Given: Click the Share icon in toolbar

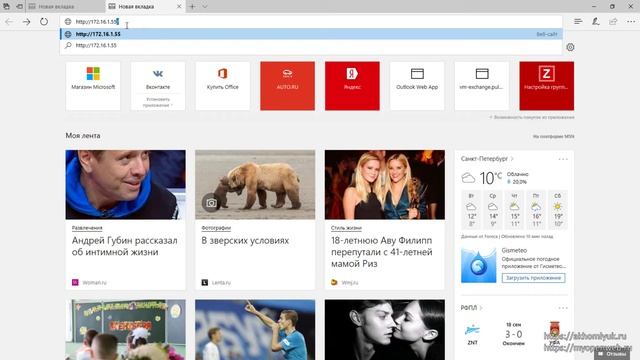Looking at the screenshot, I should click(x=613, y=22).
